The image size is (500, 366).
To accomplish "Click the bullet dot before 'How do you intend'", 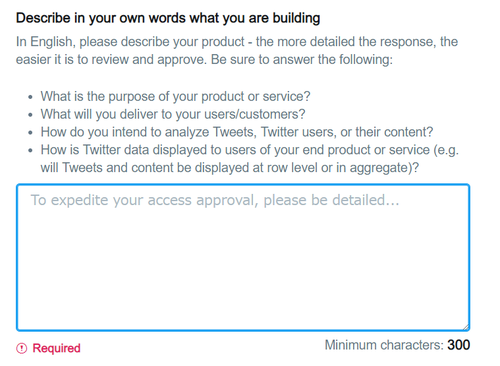I will coord(30,133).
